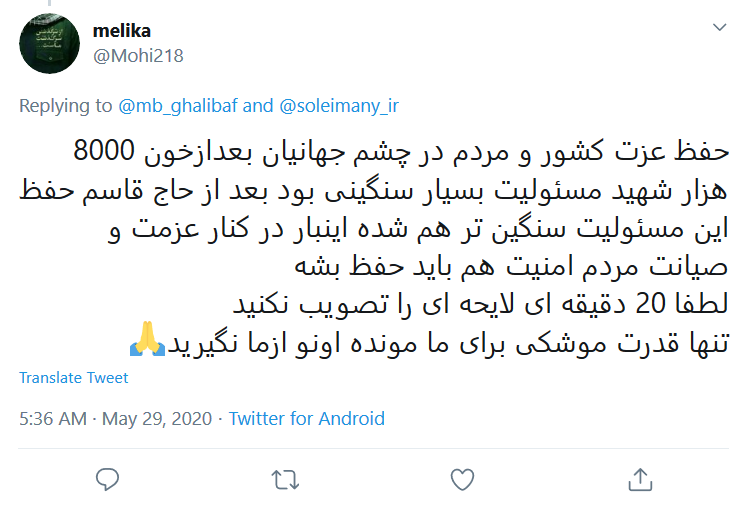Click the display name melika

(x=121, y=32)
